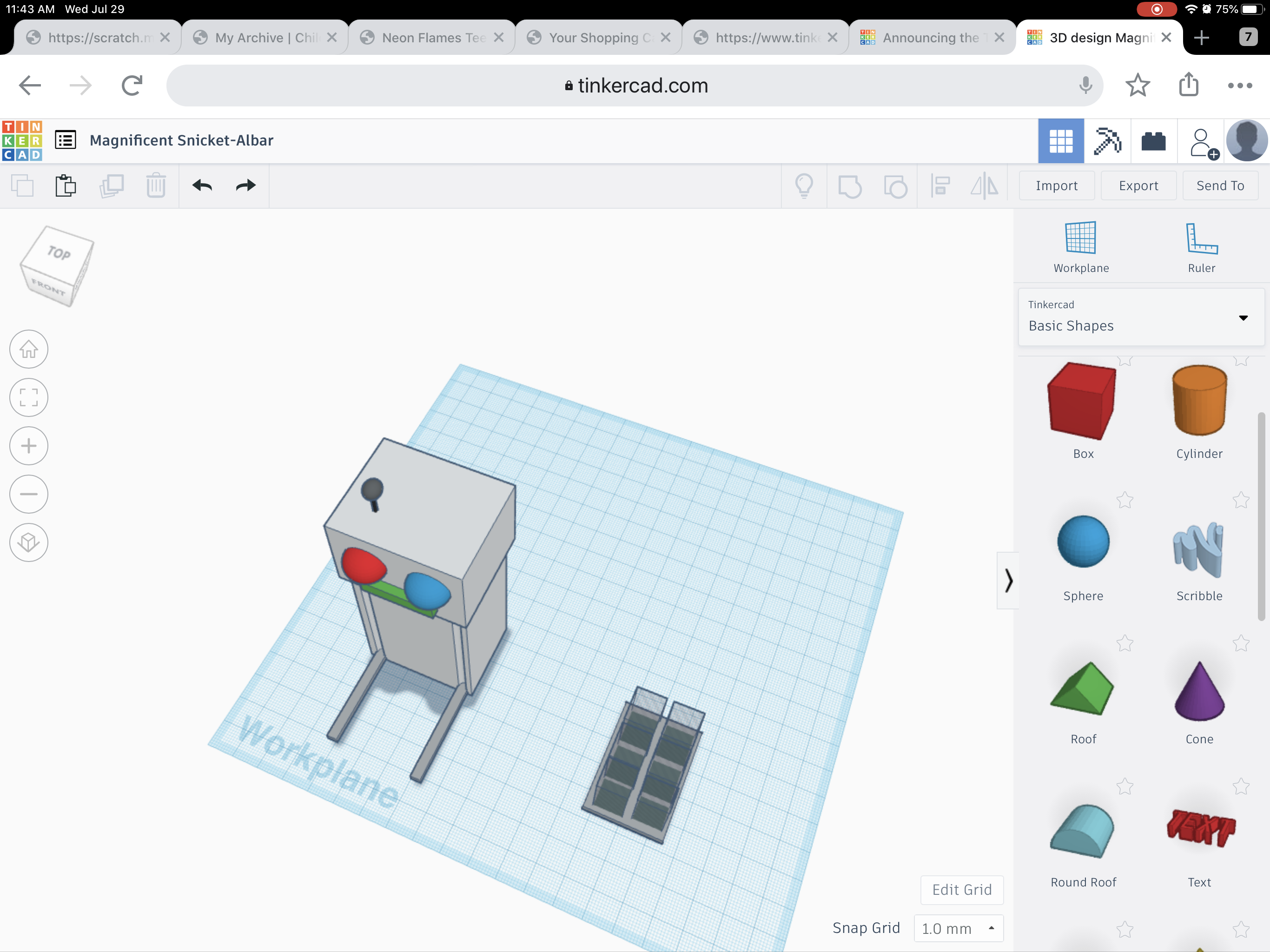Switch to orthographic view cube icon
Viewport: 1270px width, 952px height.
point(29,542)
